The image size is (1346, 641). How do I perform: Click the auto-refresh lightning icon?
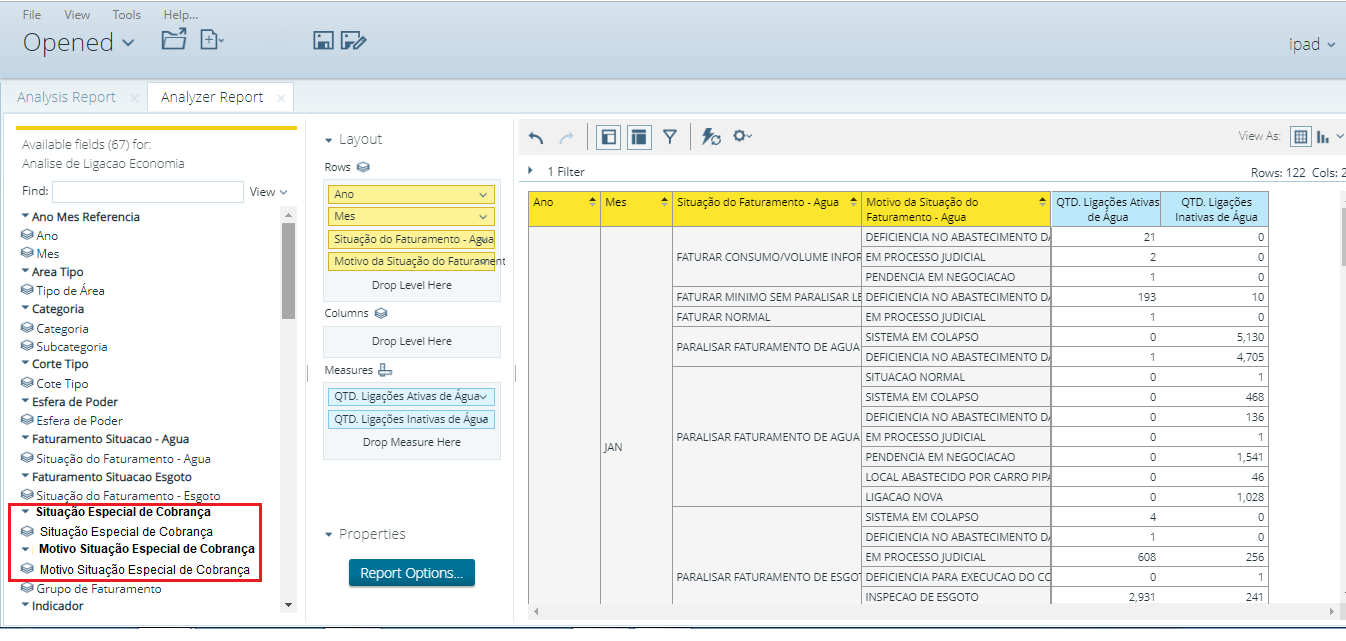point(709,137)
